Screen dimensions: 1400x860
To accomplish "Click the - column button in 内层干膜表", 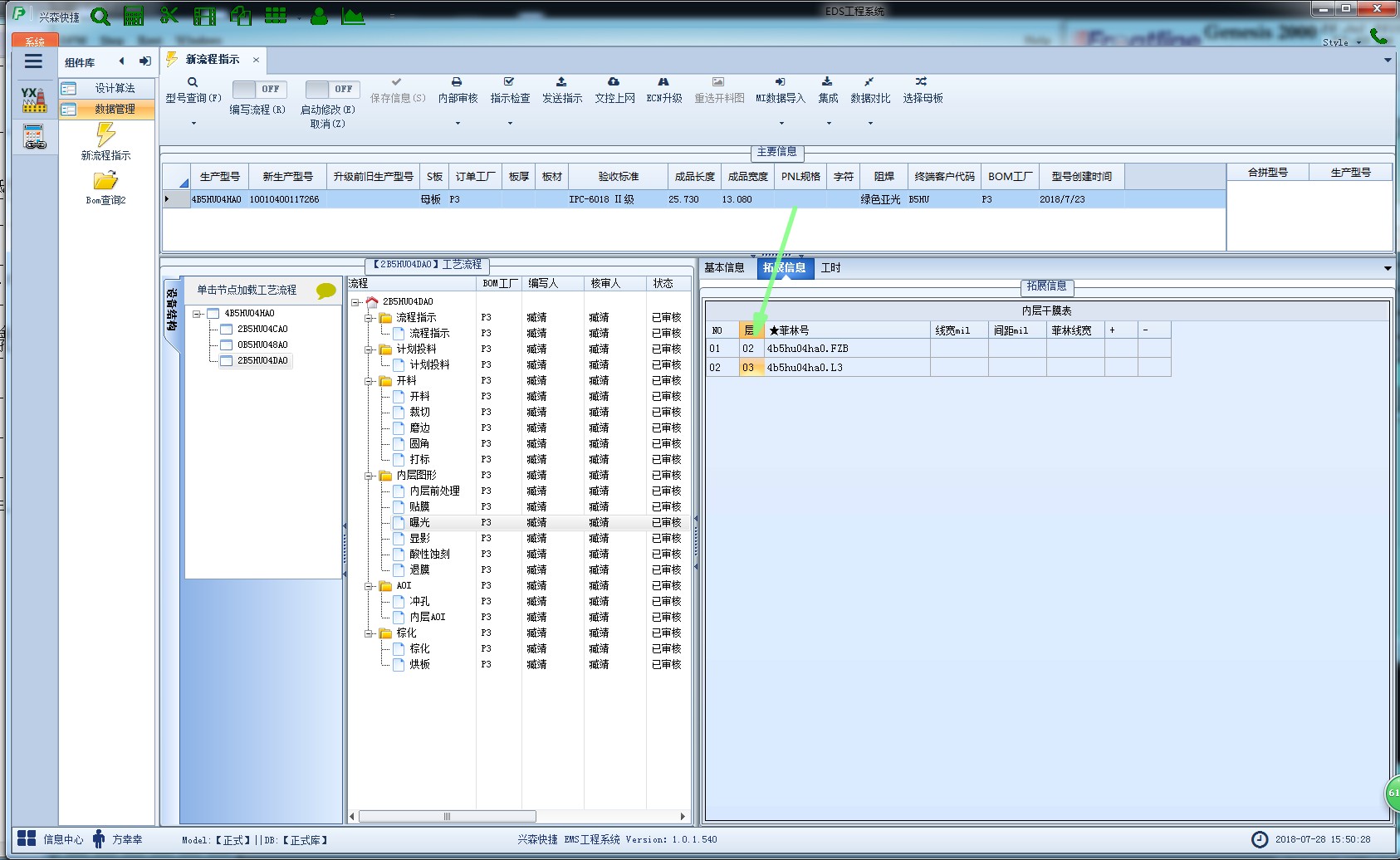I will coord(1154,330).
